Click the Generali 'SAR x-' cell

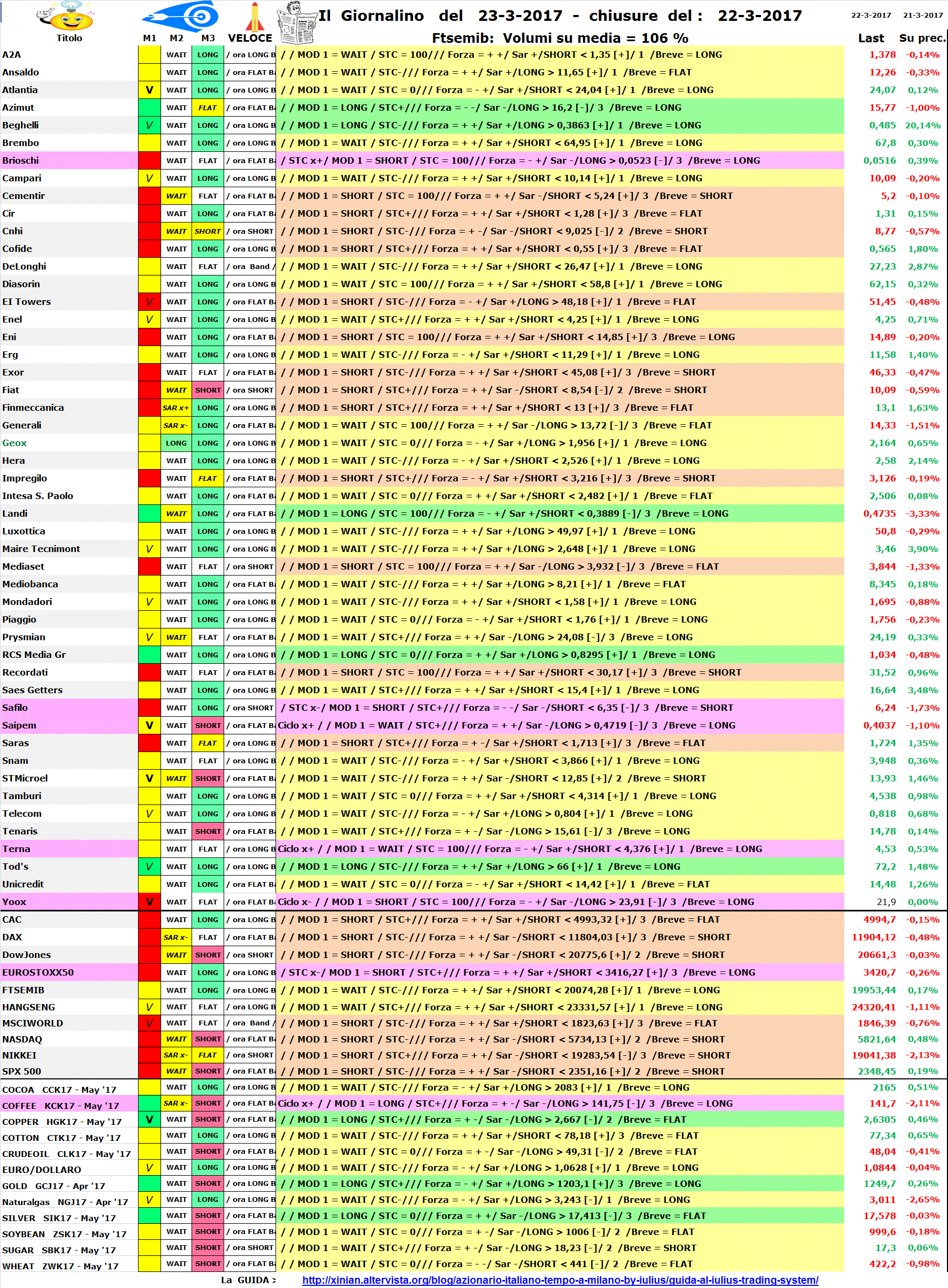[x=176, y=426]
